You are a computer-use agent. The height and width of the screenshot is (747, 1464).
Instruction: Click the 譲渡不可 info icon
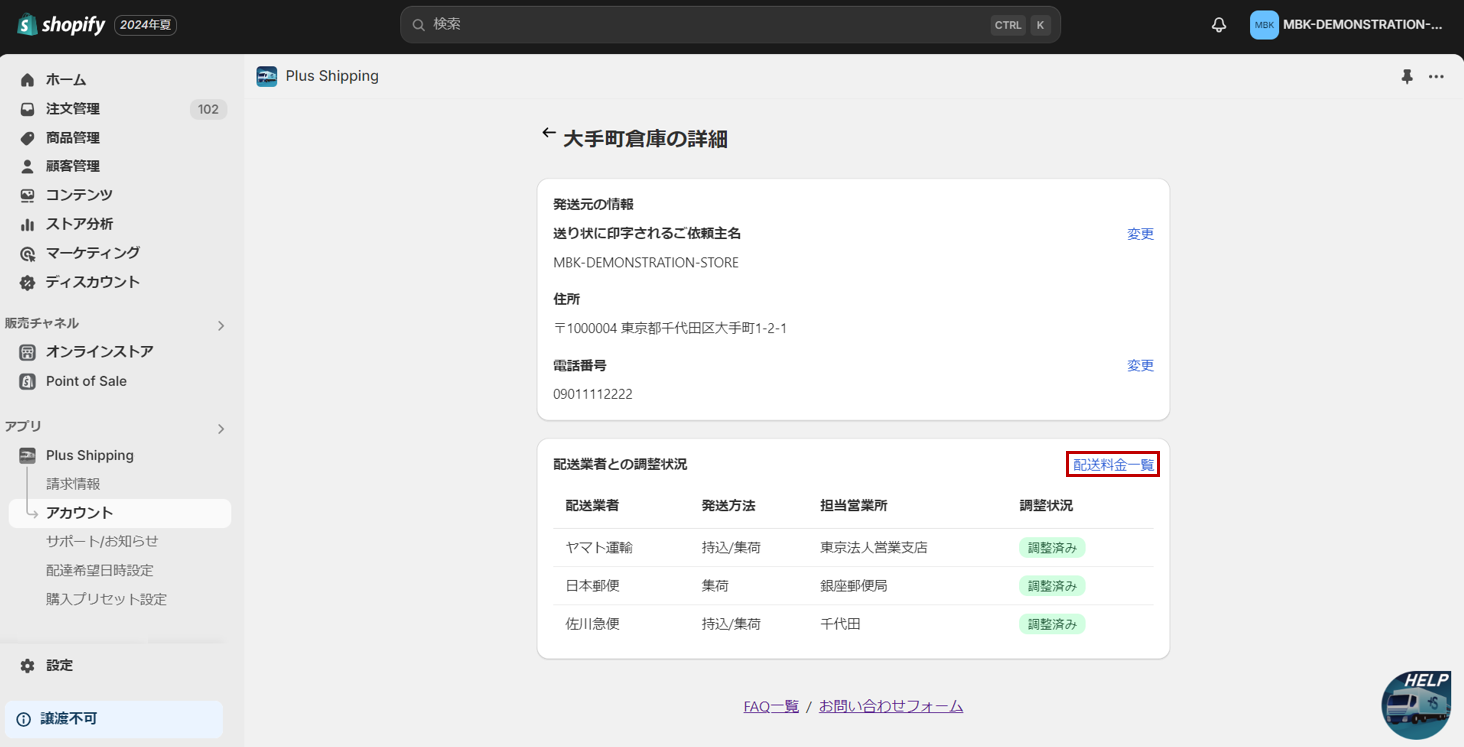tap(24, 719)
